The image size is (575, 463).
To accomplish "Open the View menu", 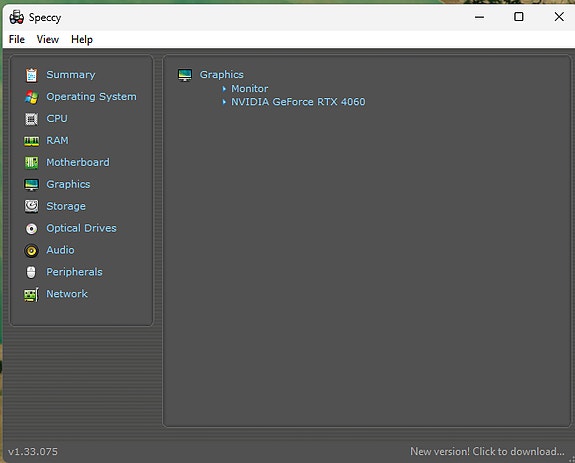I will coord(48,39).
